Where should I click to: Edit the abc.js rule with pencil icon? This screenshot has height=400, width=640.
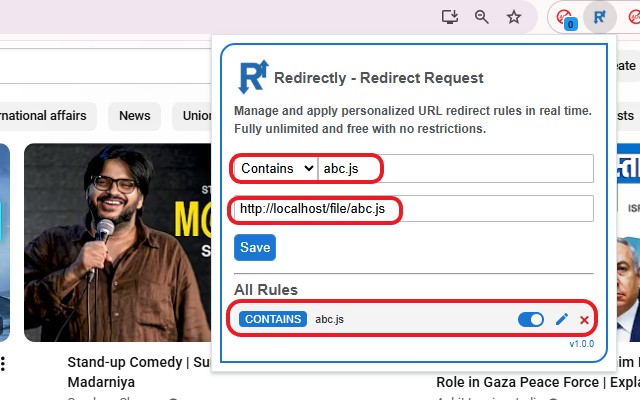point(562,319)
